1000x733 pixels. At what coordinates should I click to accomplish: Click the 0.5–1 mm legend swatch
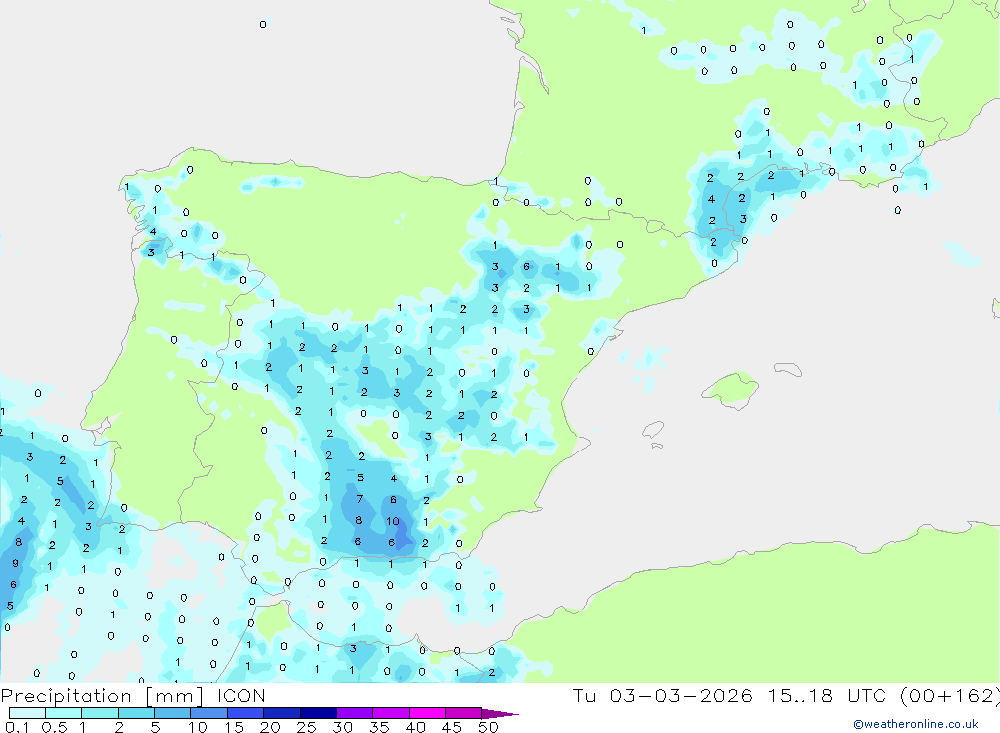click(64, 713)
